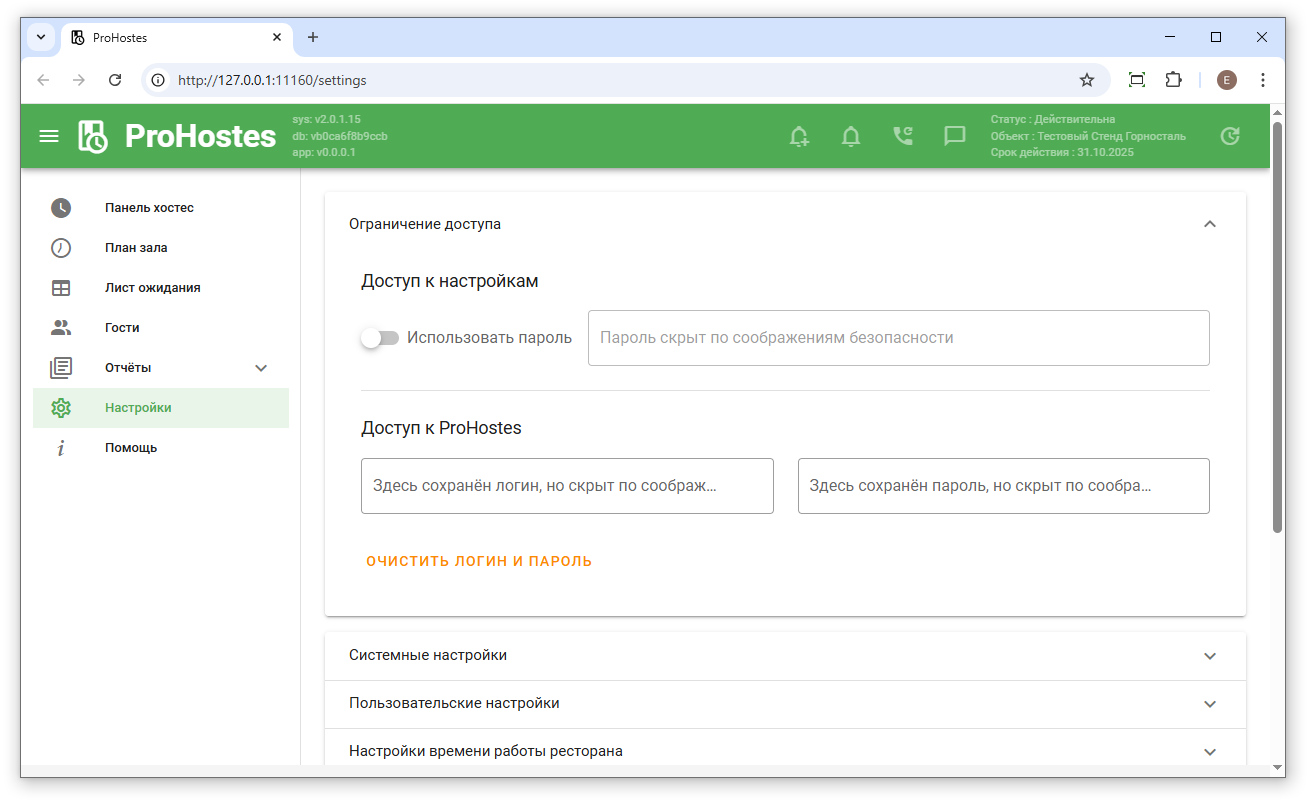Expand Настройки времени работы ресторана

[x=1210, y=752]
